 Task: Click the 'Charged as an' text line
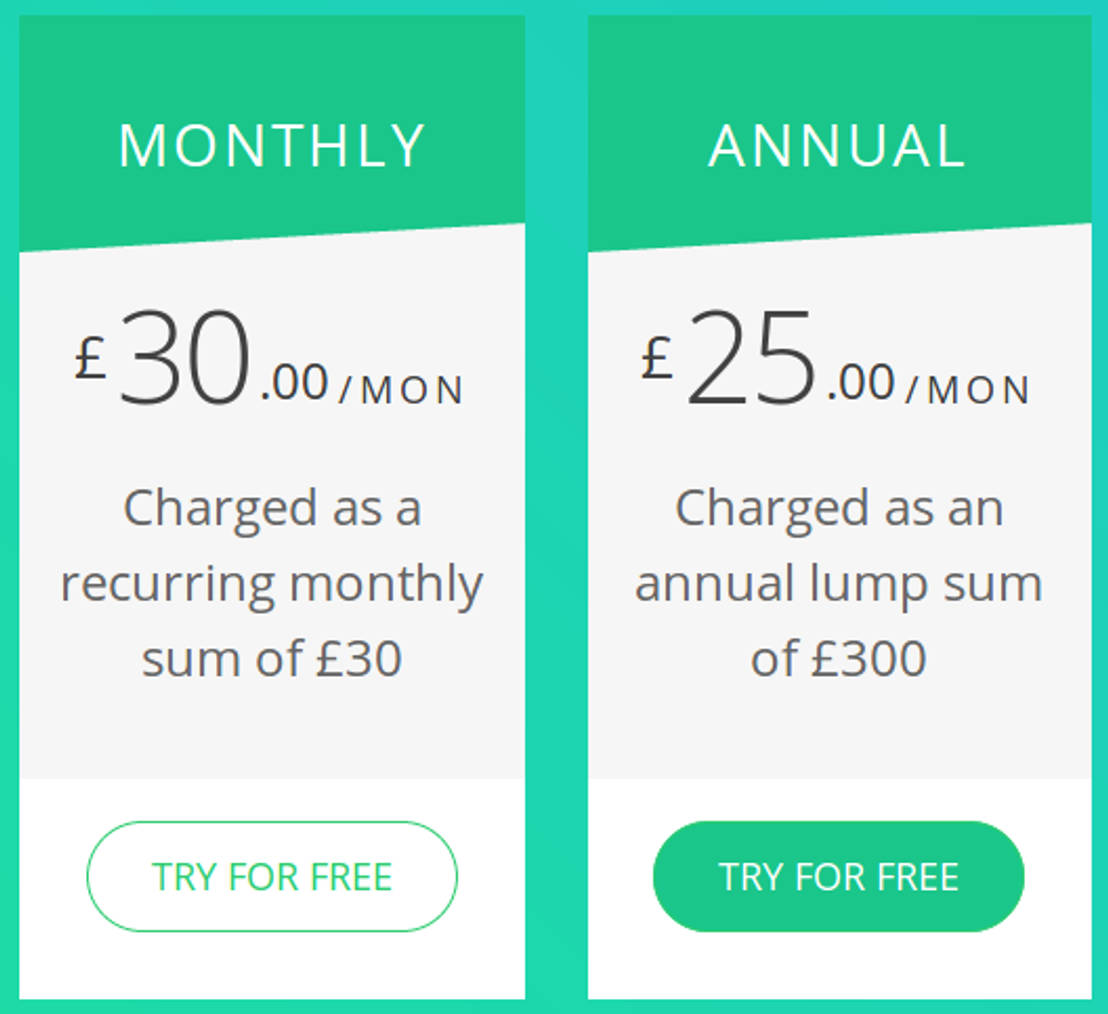coord(838,509)
